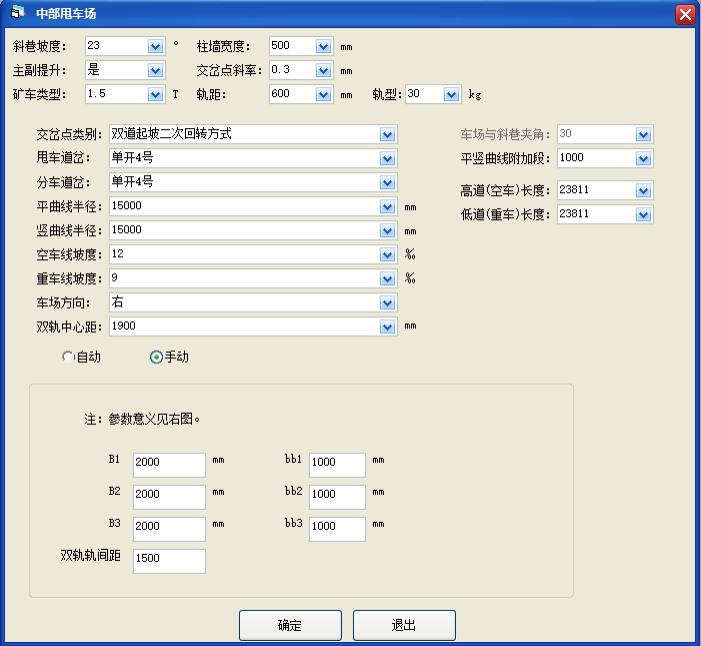Open the 车场方向 dropdown
The image size is (701, 646).
[x=388, y=303]
